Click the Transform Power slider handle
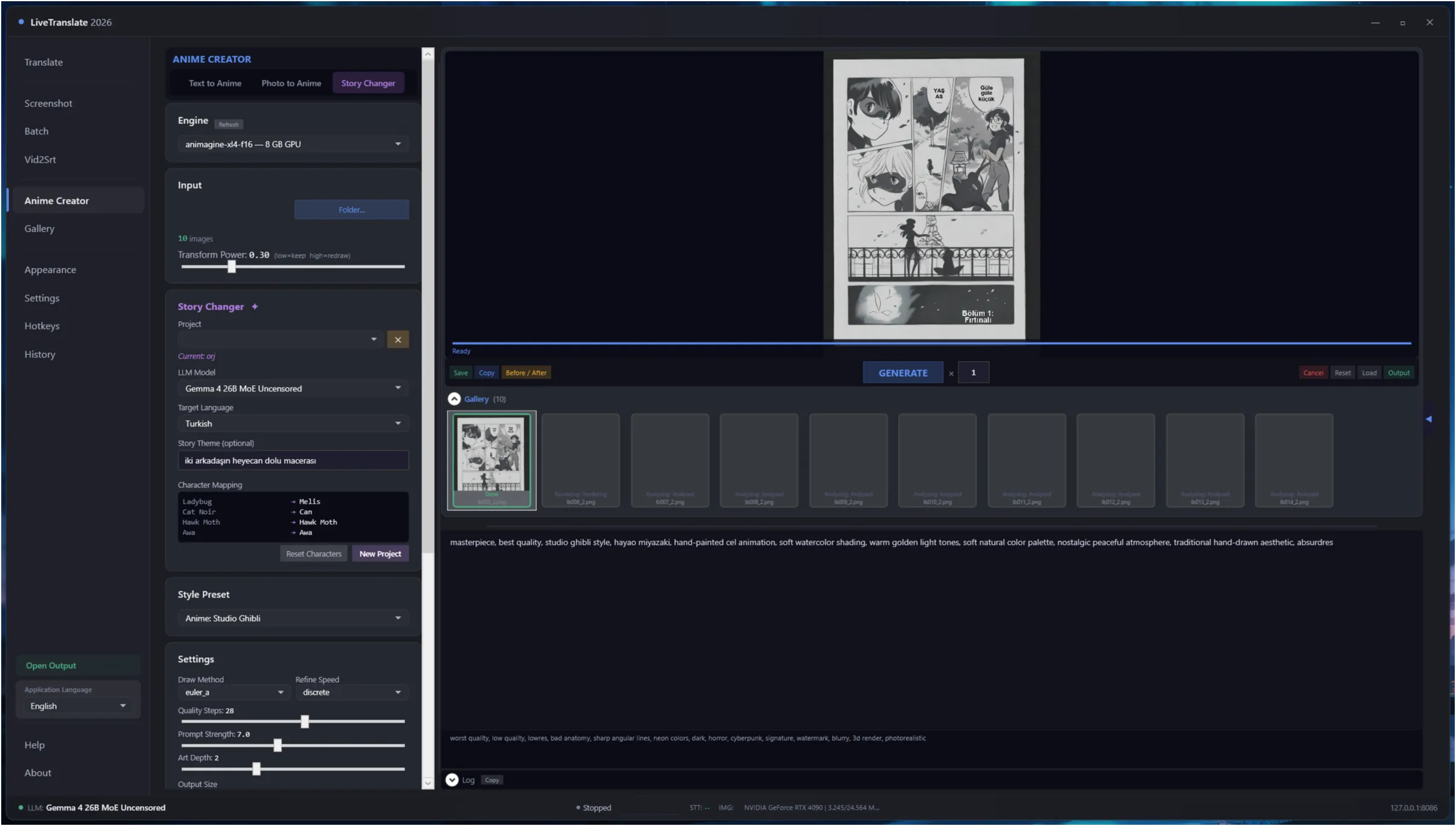Screen dimensions: 1456x826 232,267
